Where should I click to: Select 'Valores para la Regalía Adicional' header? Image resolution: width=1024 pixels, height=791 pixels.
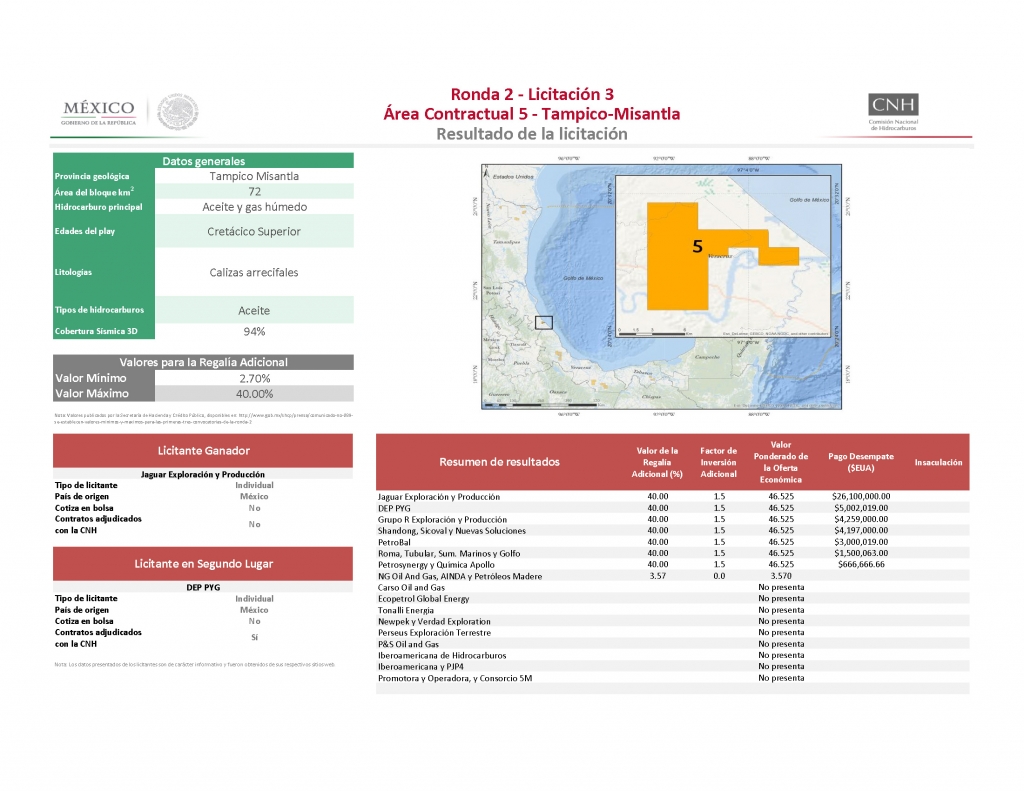pos(203,362)
